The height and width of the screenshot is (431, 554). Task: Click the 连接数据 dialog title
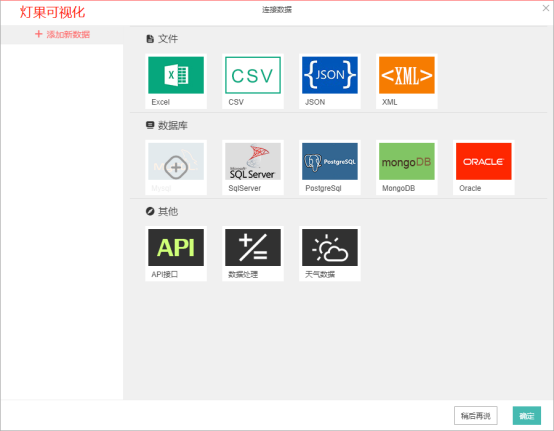pyautogui.click(x=277, y=10)
